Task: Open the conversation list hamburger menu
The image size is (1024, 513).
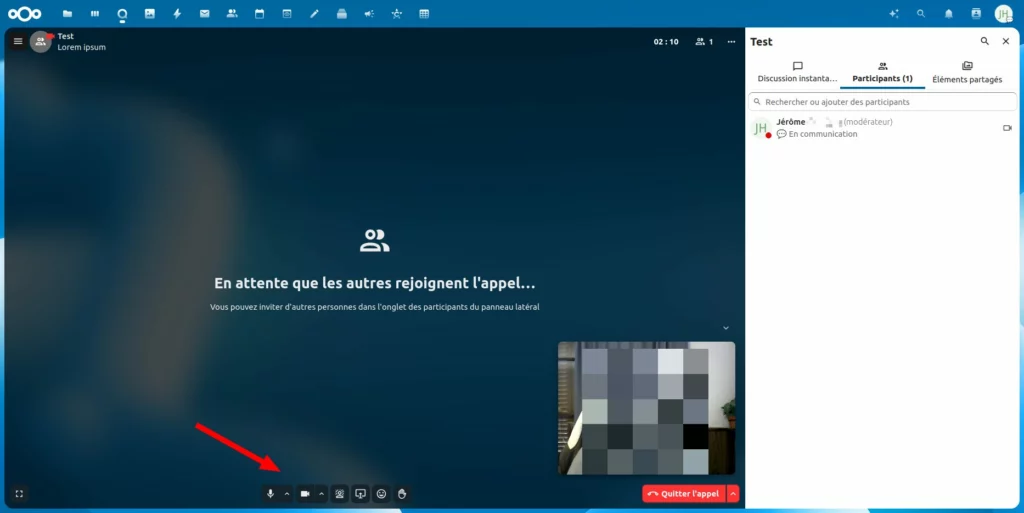Action: [x=18, y=41]
